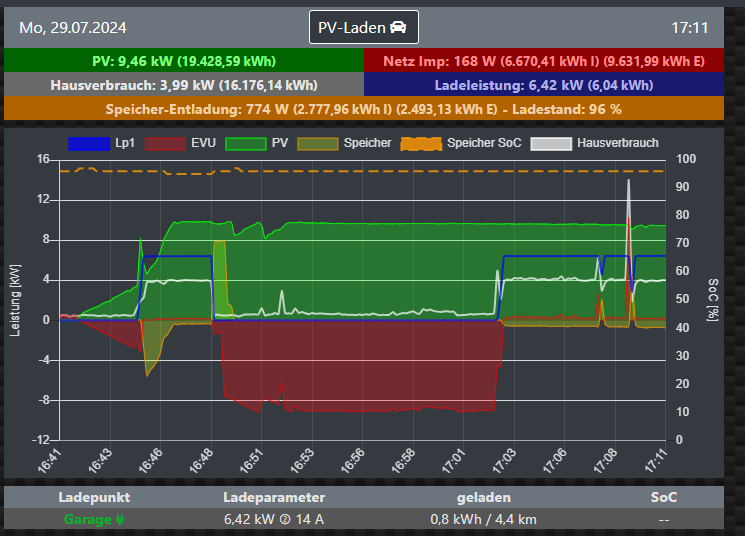Open the Garage charge point link

point(88,519)
